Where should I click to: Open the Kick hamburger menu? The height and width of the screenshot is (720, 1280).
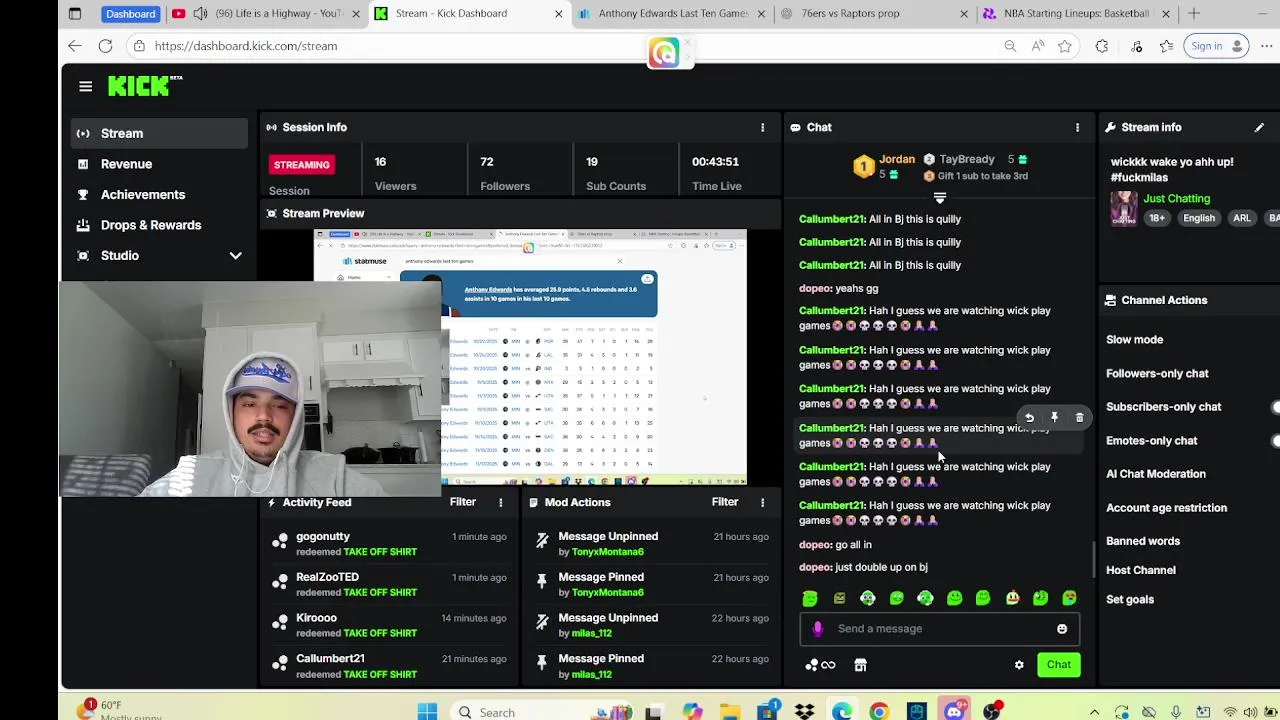coord(85,87)
